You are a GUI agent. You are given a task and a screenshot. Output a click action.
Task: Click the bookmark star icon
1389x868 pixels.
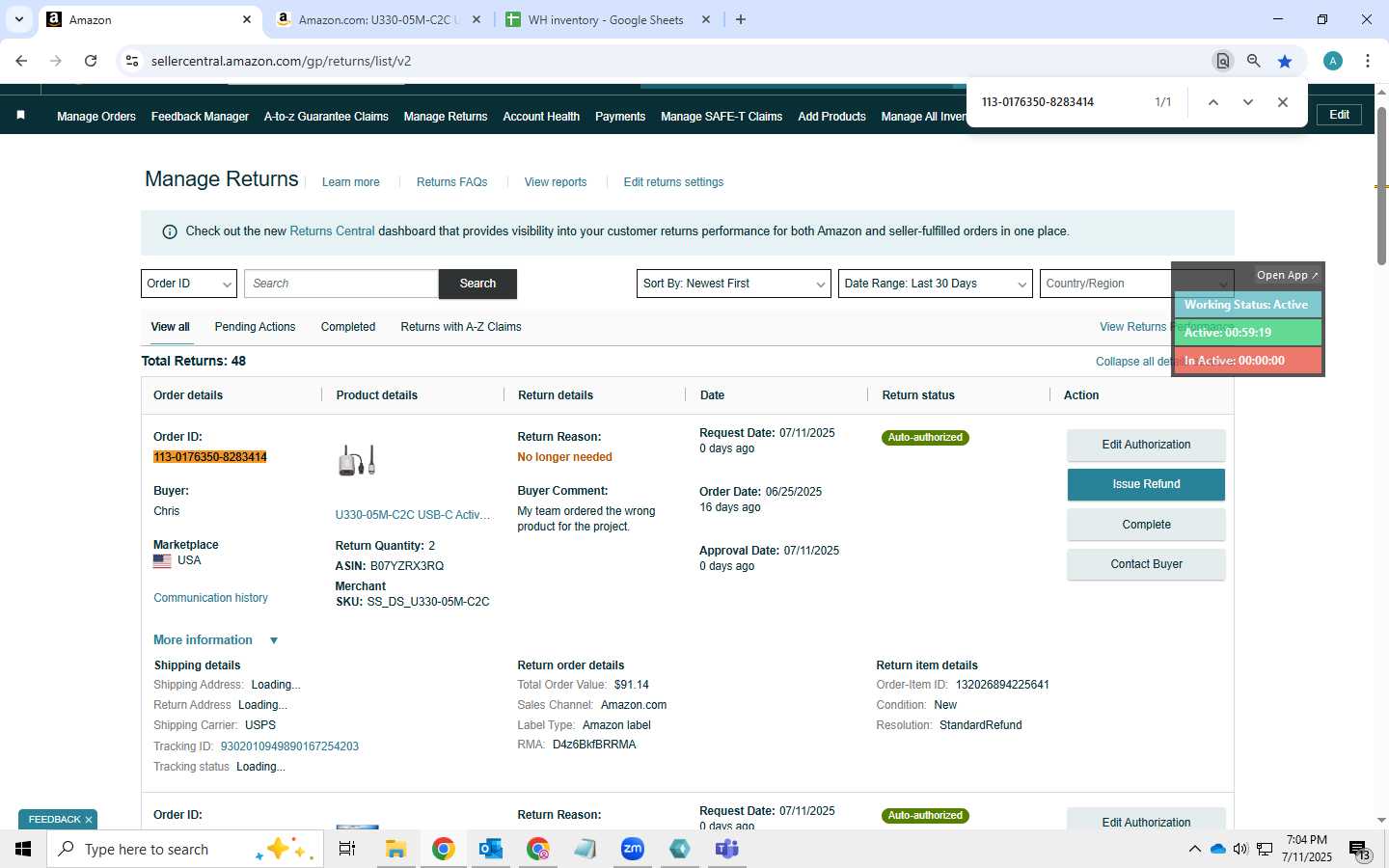1285,61
